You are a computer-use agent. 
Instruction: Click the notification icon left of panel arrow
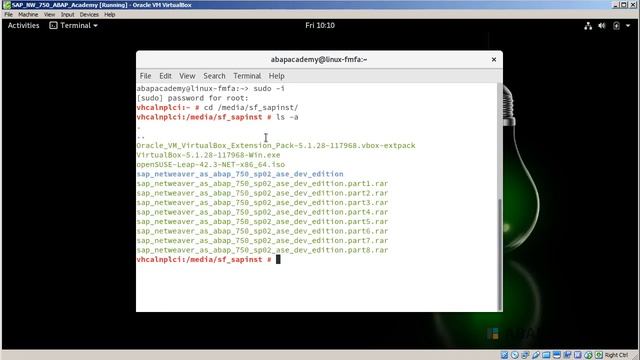(x=616, y=26)
